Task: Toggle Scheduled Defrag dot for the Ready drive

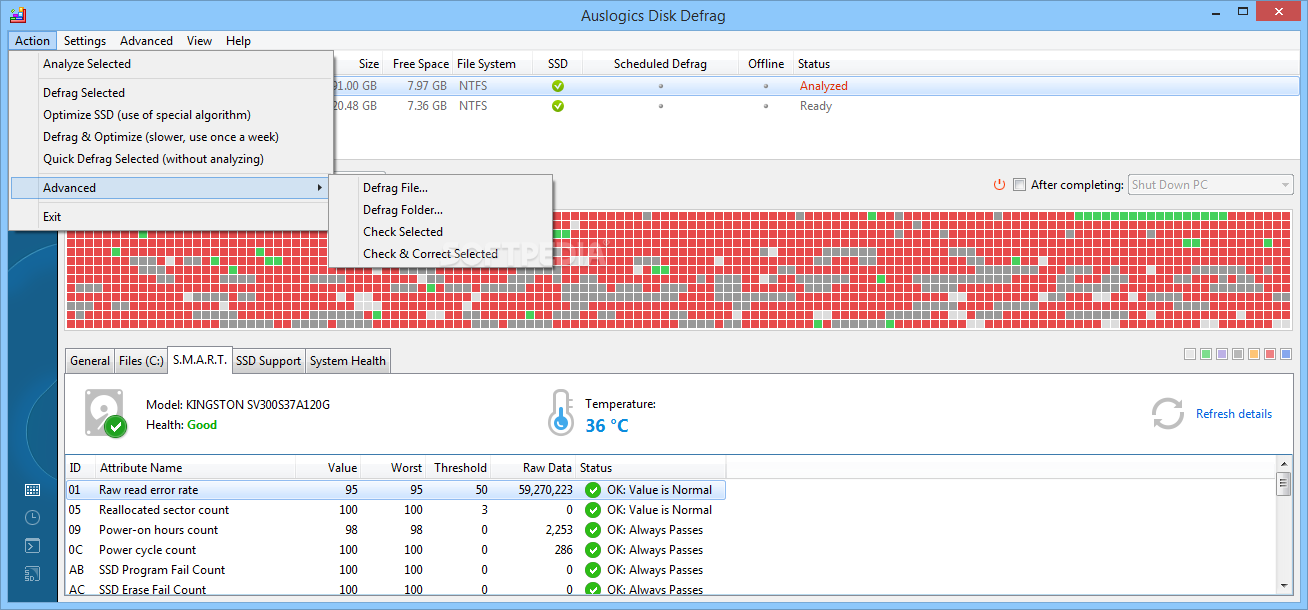Action: tap(660, 106)
